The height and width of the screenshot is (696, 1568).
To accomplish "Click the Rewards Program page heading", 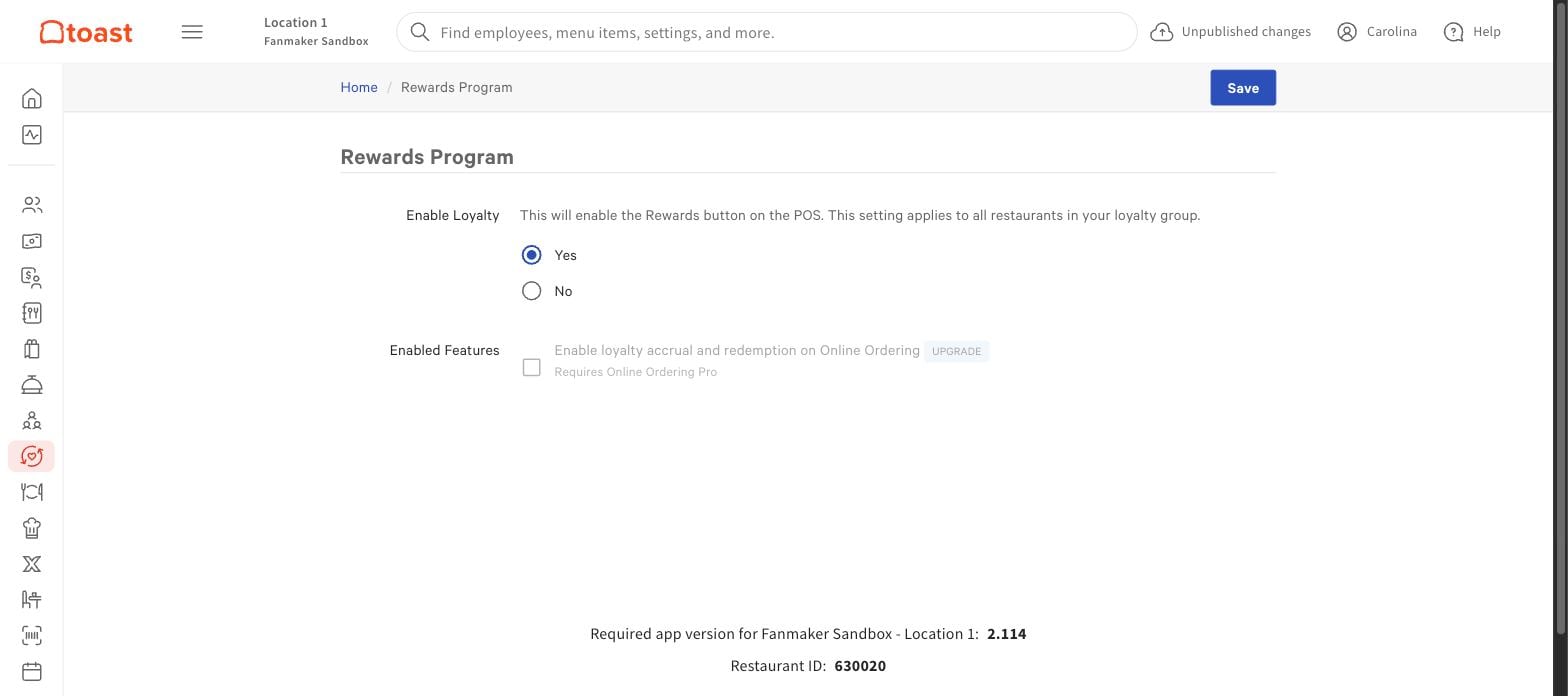I will coord(427,157).
